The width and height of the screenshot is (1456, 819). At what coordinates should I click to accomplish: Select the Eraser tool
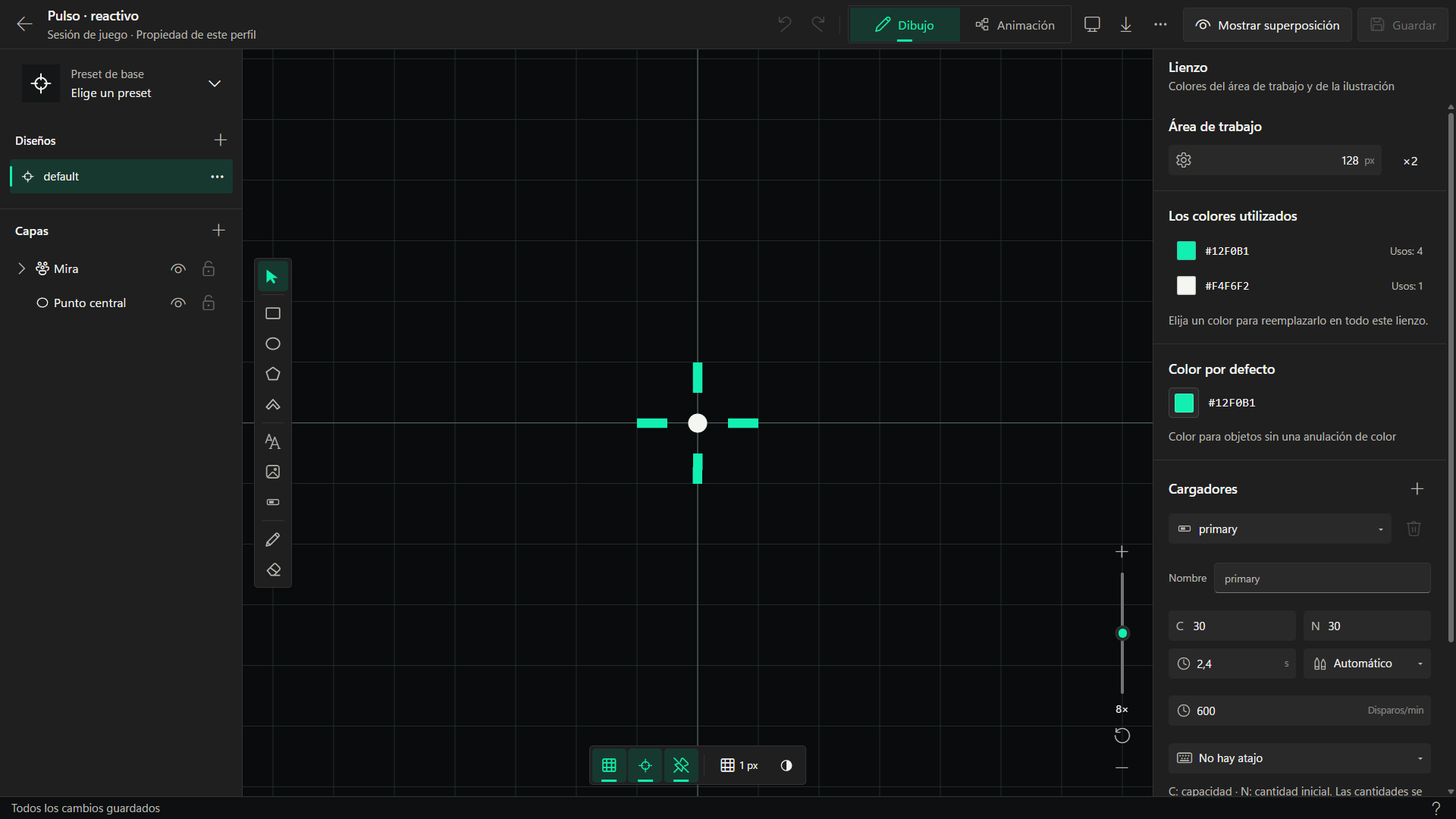point(273,570)
